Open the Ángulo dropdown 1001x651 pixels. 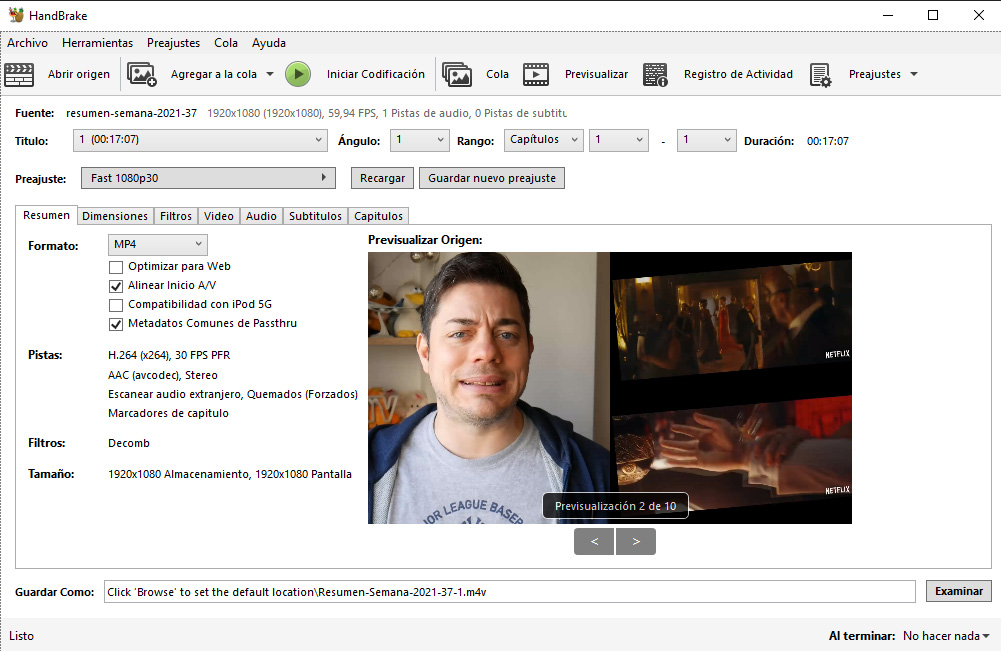click(419, 140)
